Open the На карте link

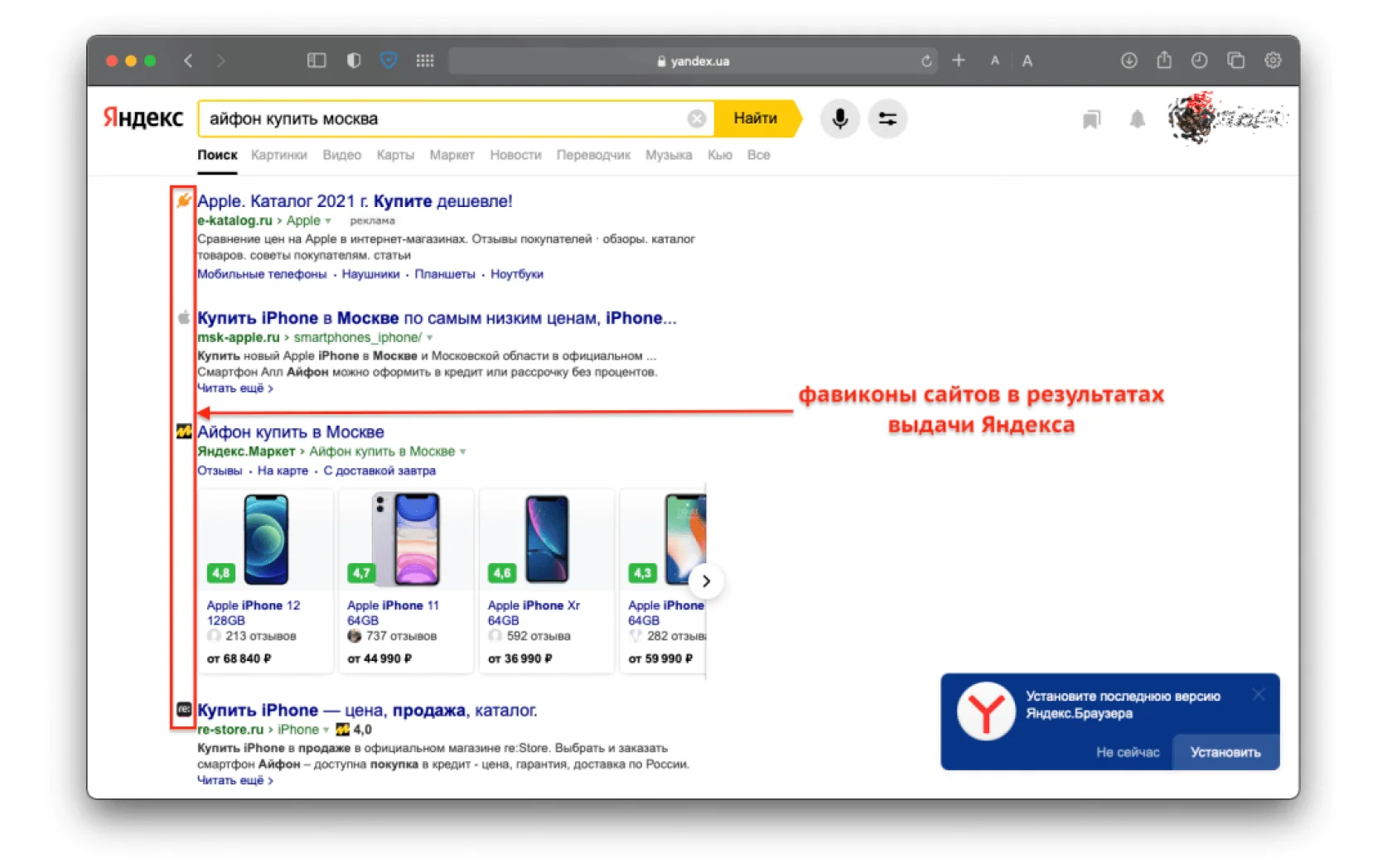coord(283,470)
